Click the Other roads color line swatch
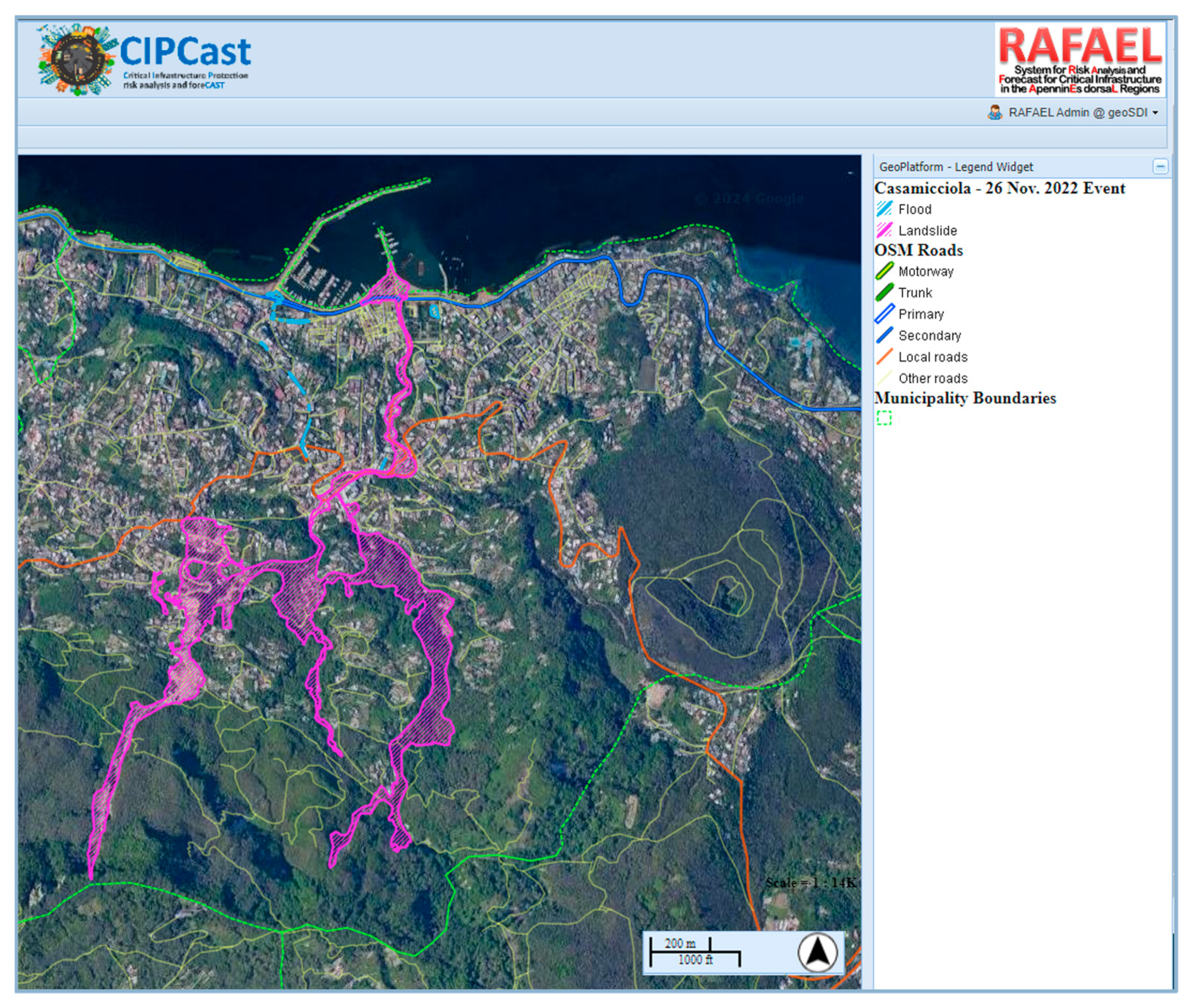The width and height of the screenshot is (1189, 1008). (x=884, y=378)
